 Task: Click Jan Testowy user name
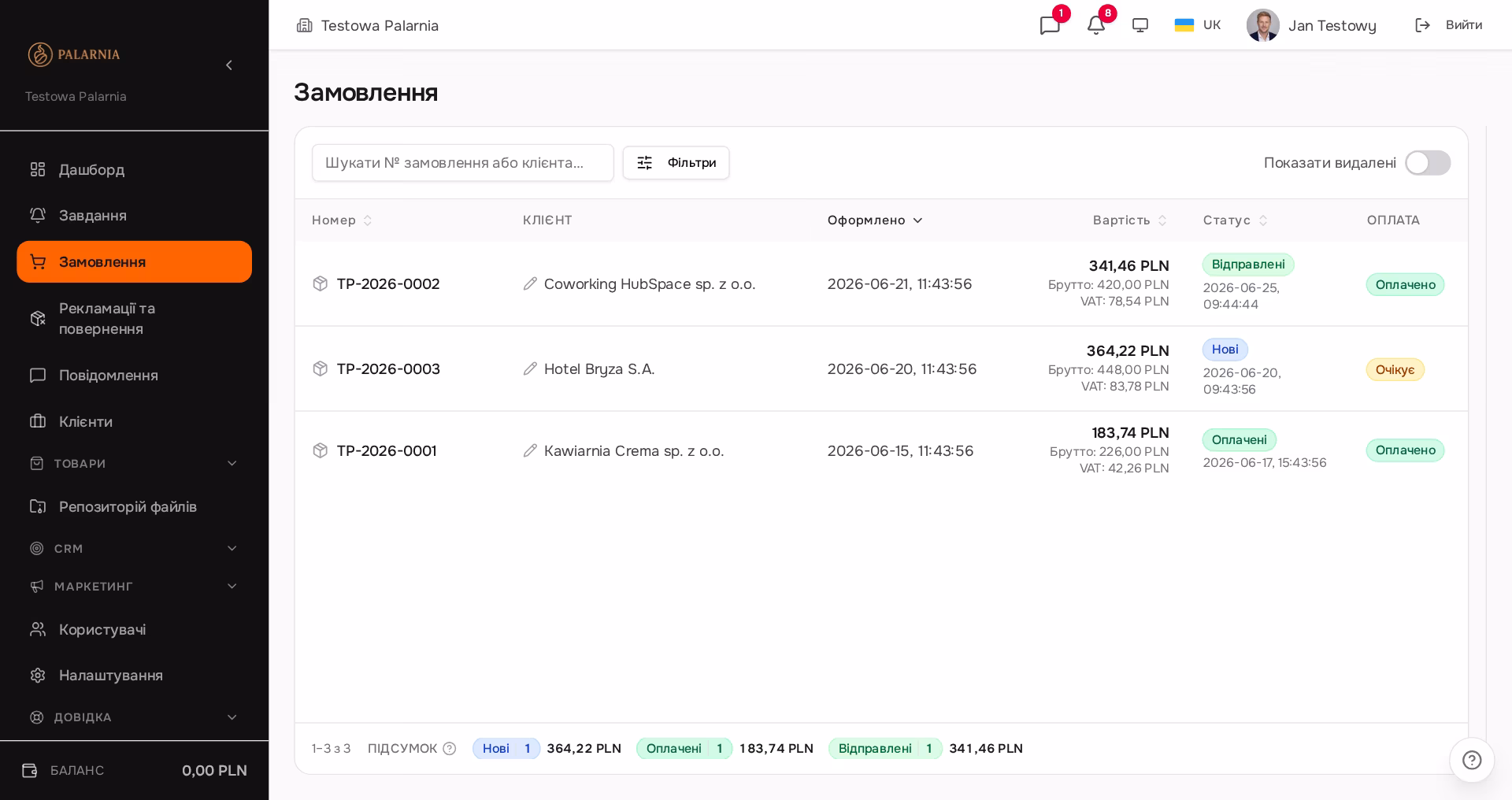click(1332, 25)
